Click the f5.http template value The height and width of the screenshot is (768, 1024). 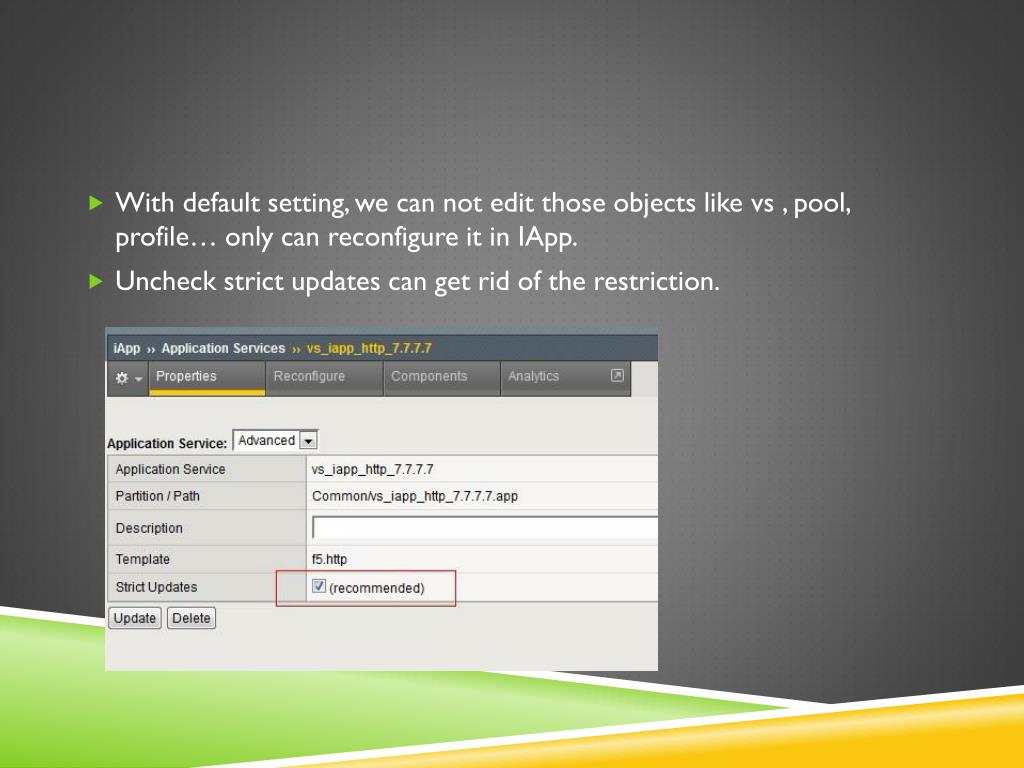point(330,559)
